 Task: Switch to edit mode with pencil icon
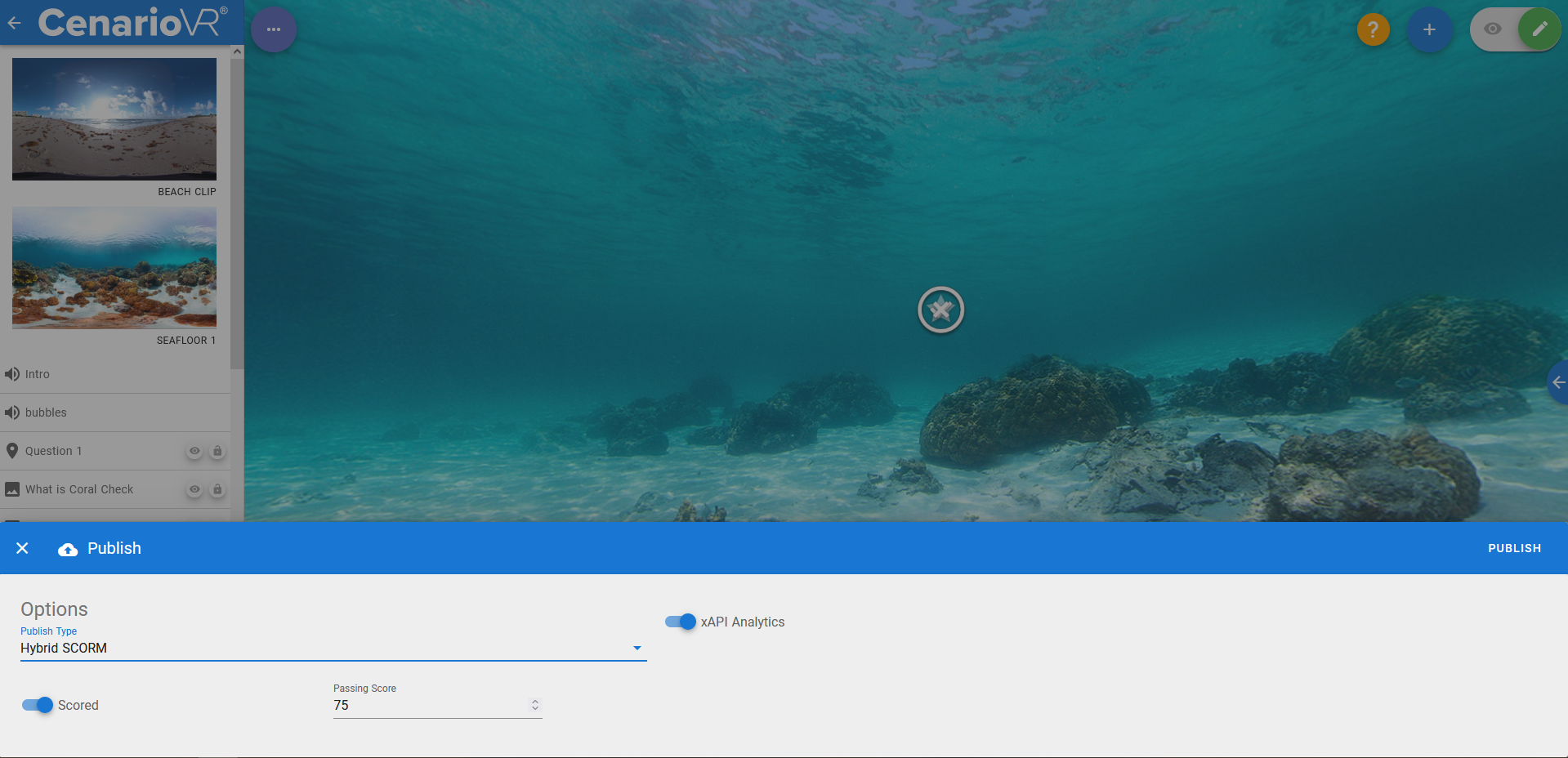click(1539, 29)
